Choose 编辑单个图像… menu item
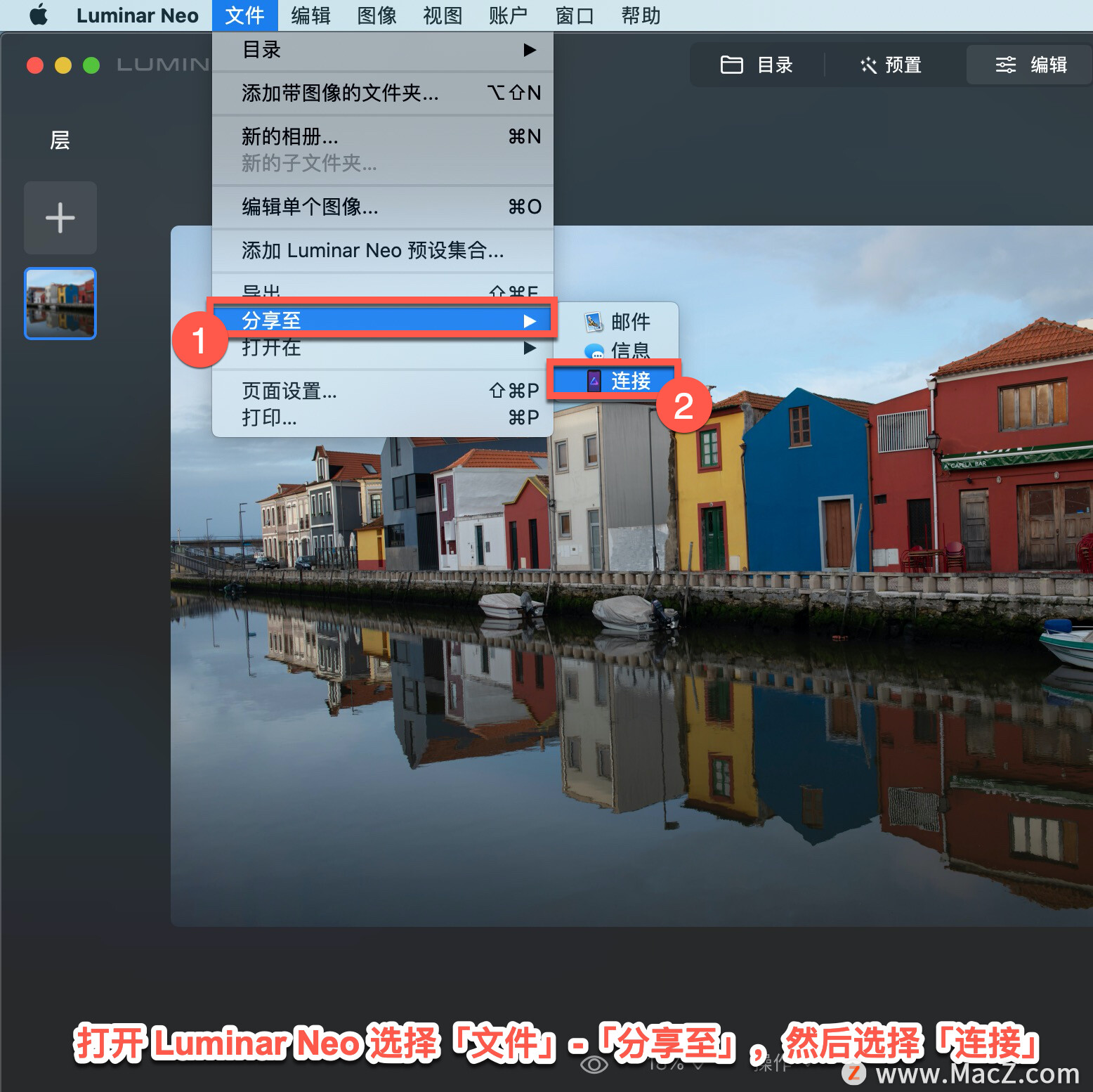Image resolution: width=1093 pixels, height=1092 pixels. [x=383, y=207]
